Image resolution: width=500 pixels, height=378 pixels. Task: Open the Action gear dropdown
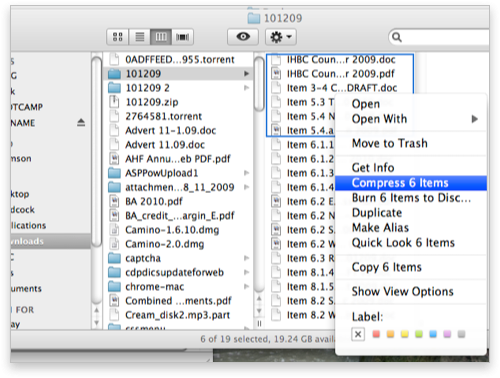click(x=281, y=37)
